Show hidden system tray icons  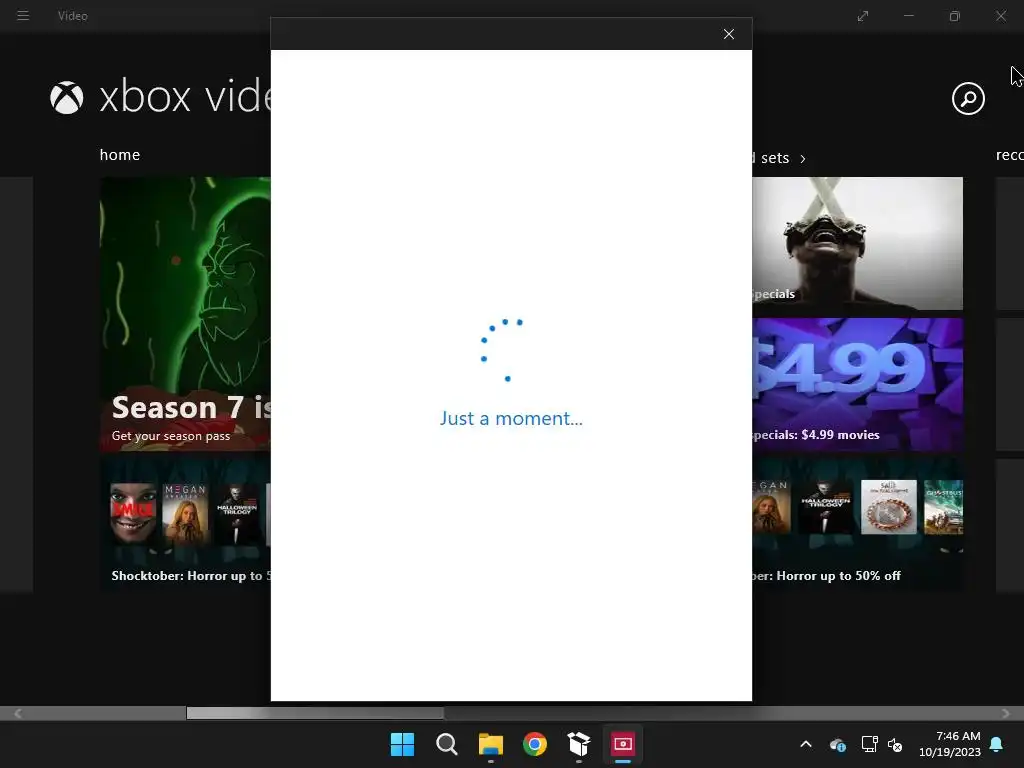(806, 744)
